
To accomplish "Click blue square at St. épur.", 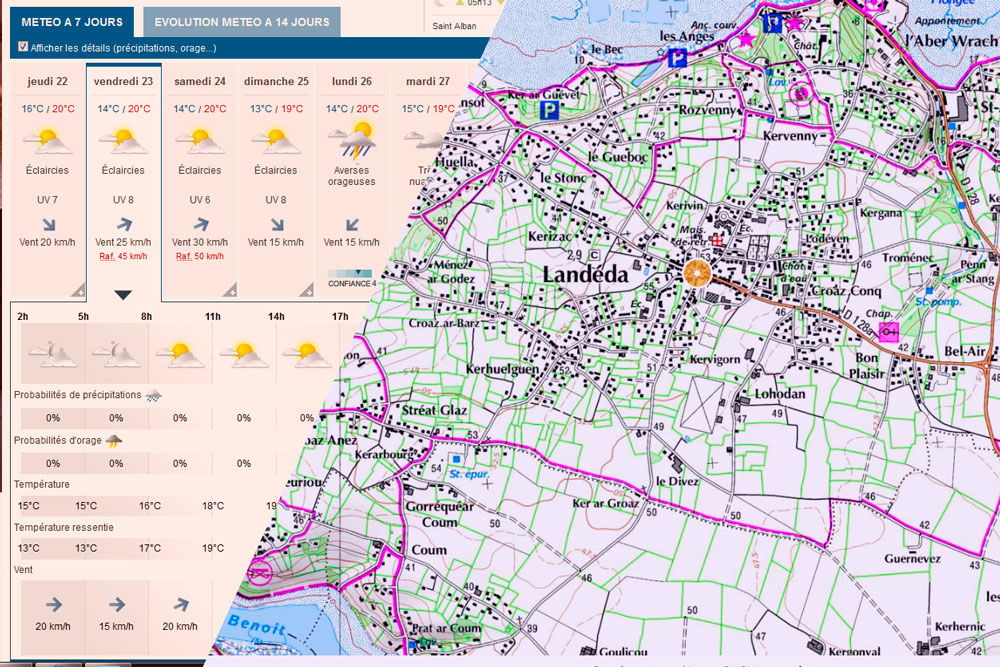I will coord(456,458).
